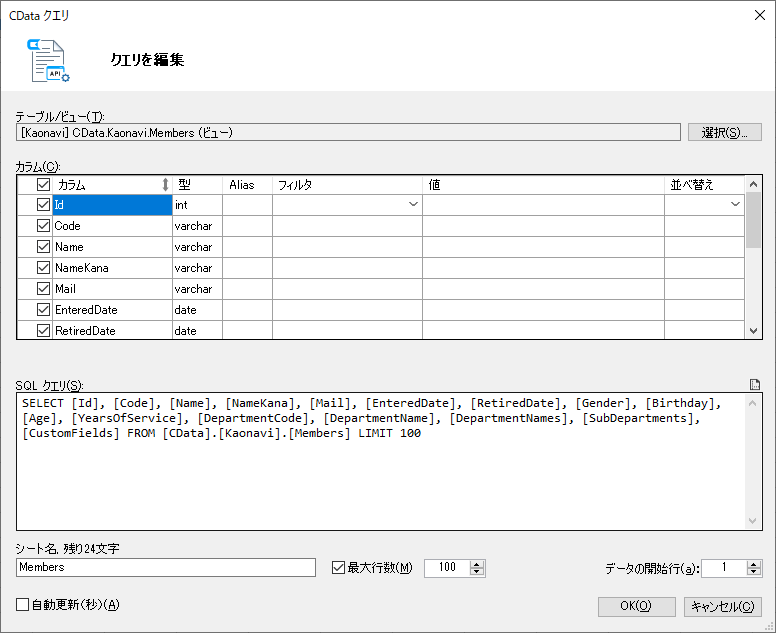Click the フィルタ column header

347,185
